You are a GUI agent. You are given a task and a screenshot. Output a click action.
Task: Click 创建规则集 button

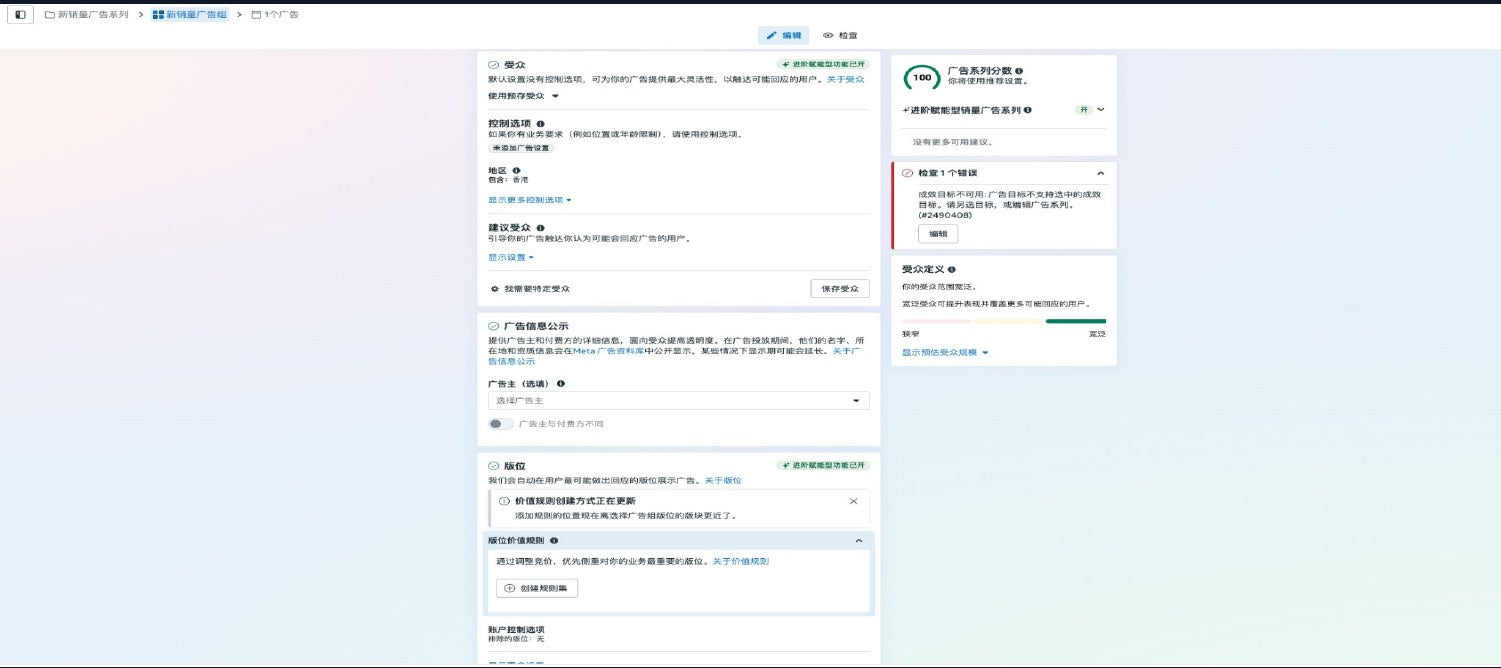(x=537, y=588)
